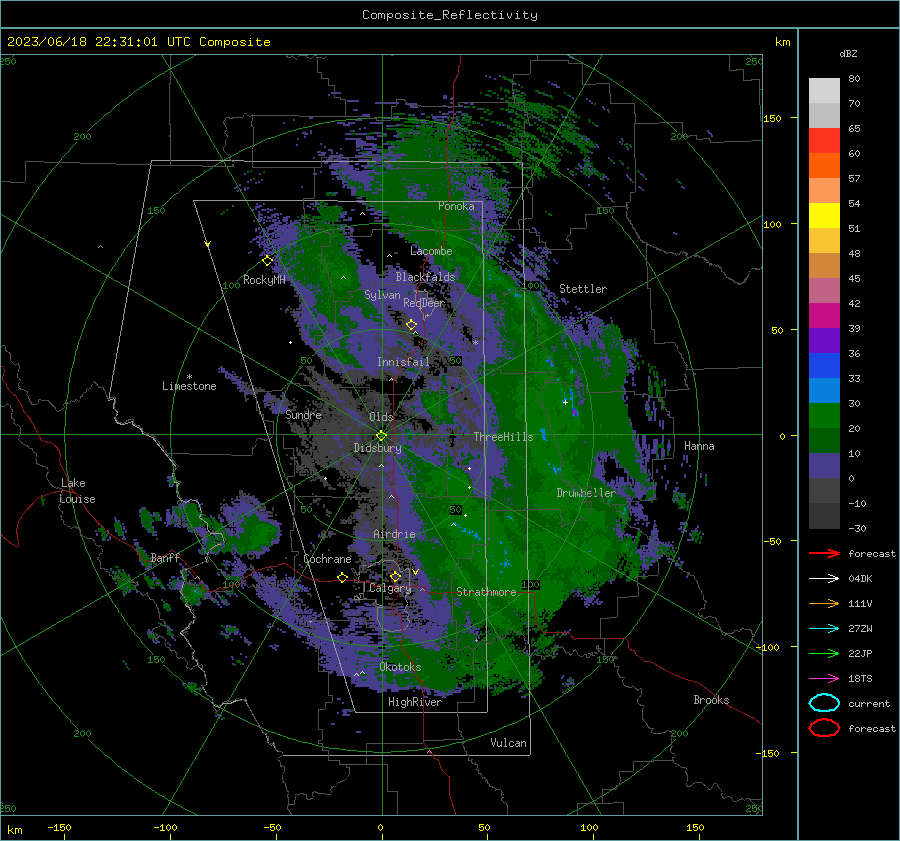Image resolution: width=900 pixels, height=841 pixels.
Task: Pick the slate-purple 0–10 dBZ swatch
Action: 824,466
